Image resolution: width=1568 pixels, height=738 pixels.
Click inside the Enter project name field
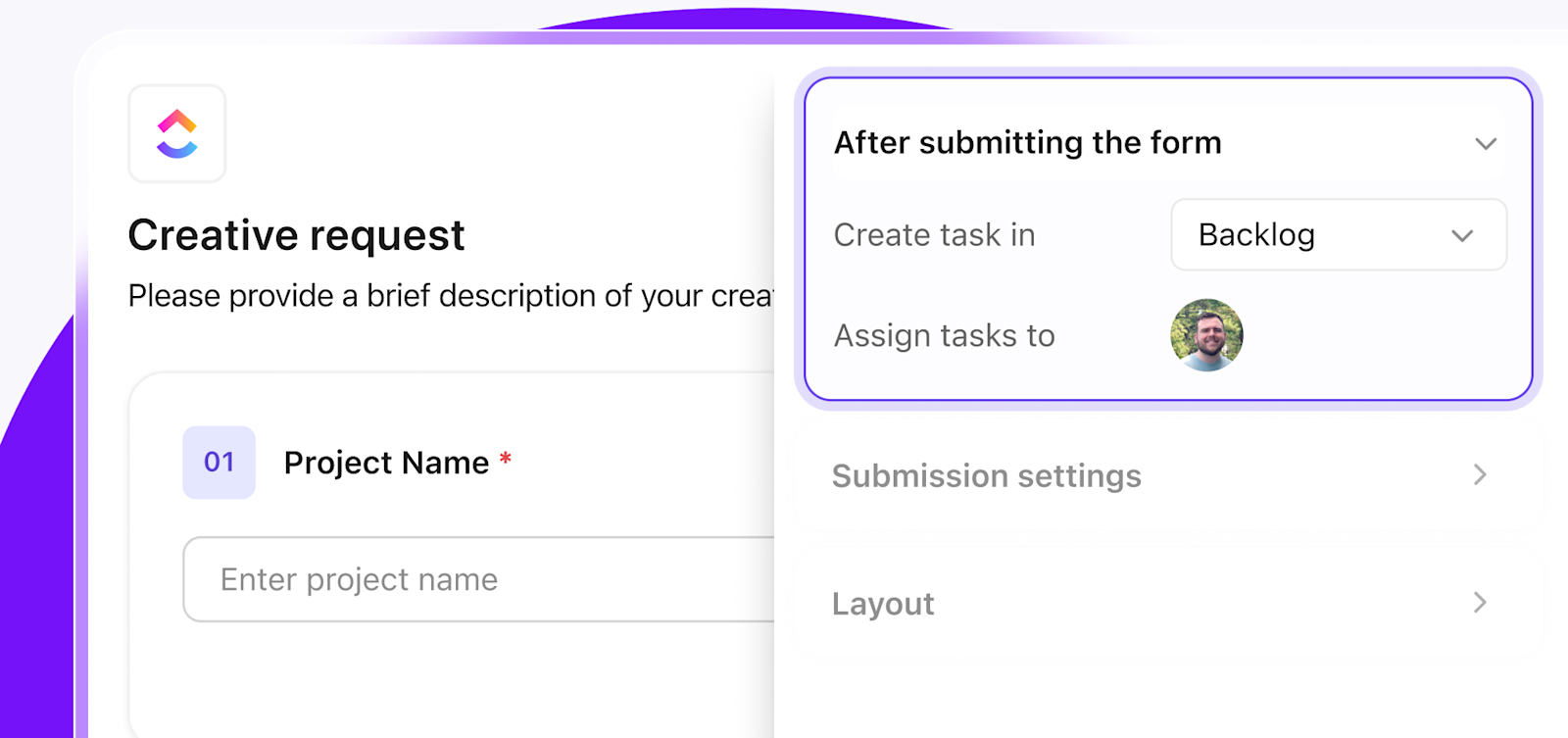pos(441,579)
